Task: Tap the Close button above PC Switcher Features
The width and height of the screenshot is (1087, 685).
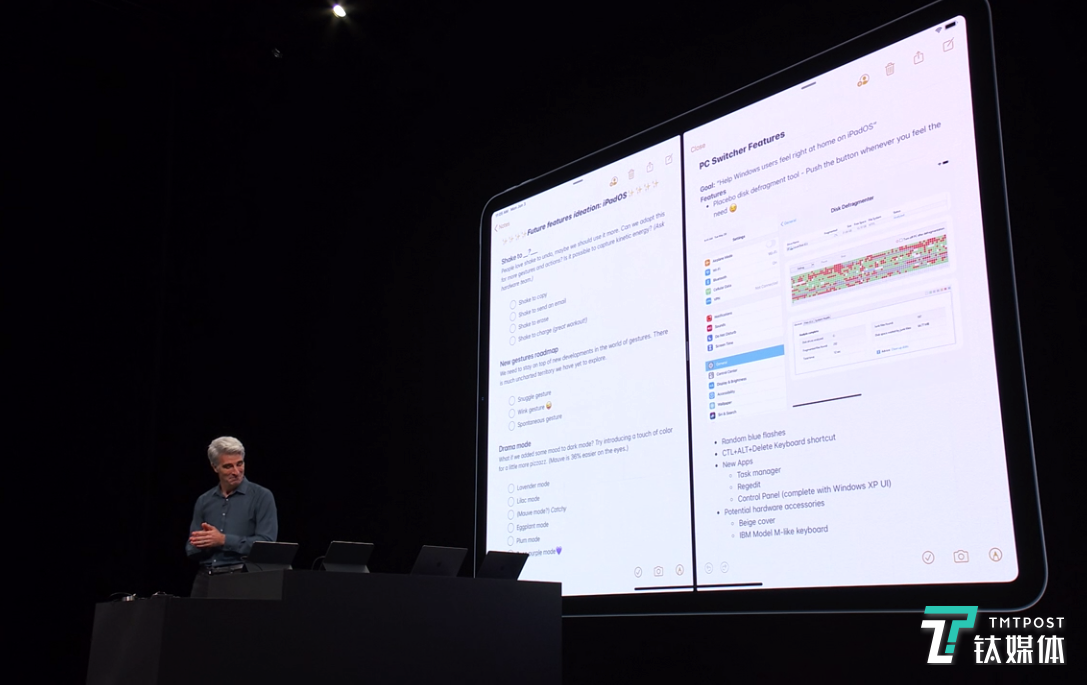Action: pos(698,148)
